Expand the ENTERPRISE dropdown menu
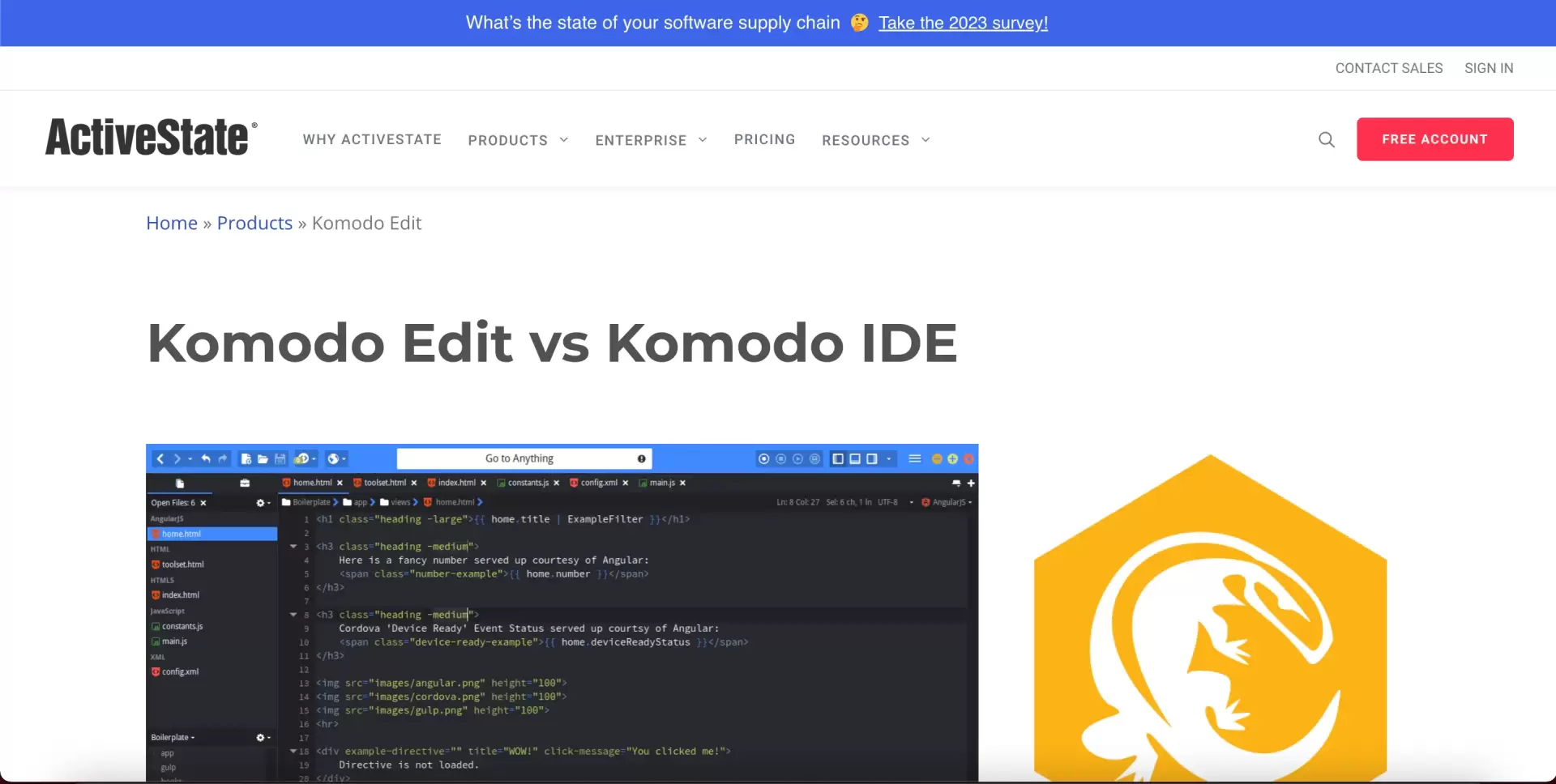The width and height of the screenshot is (1556, 784). click(651, 140)
